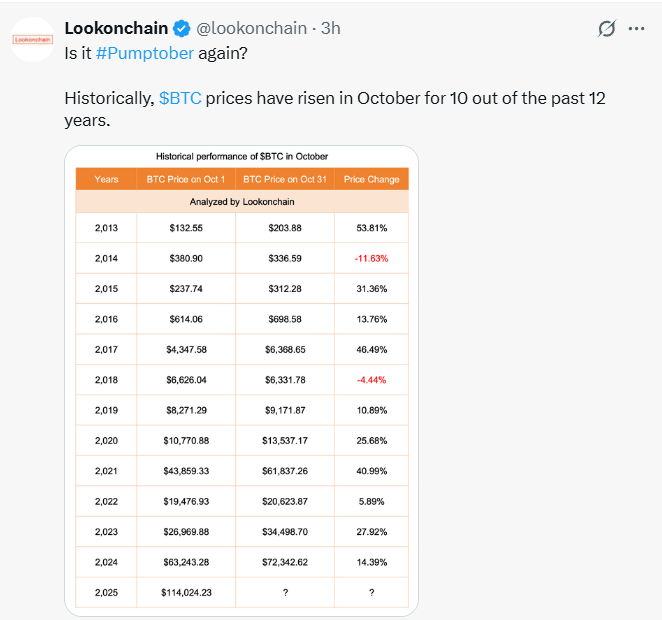Screen dimensions: 662x620
Task: Click the table title about $BTC in October
Action: click(x=242, y=156)
